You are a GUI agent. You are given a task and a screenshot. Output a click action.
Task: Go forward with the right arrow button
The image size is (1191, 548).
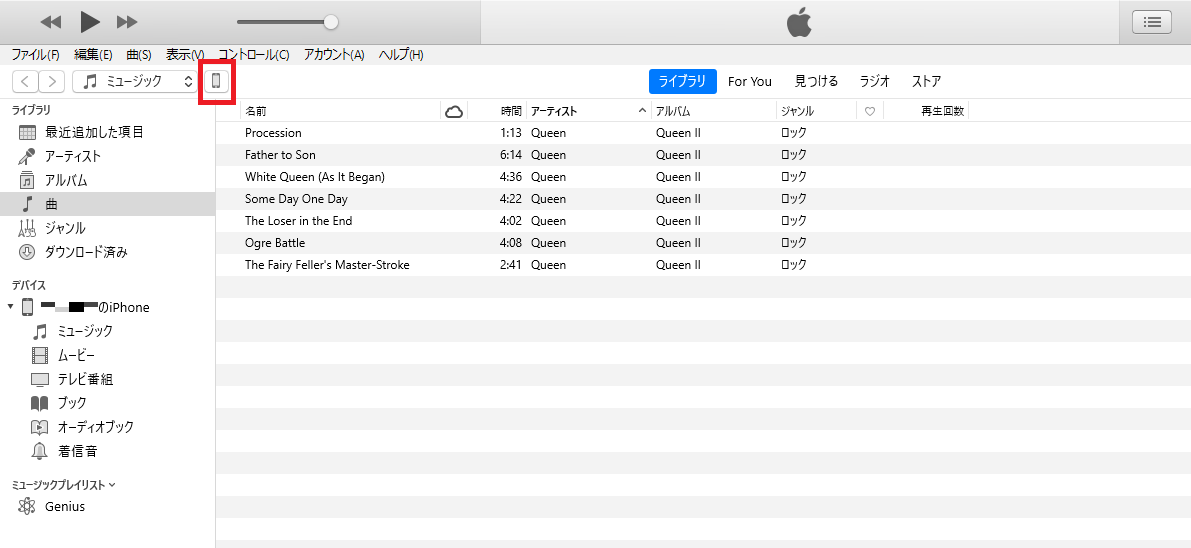(x=52, y=81)
